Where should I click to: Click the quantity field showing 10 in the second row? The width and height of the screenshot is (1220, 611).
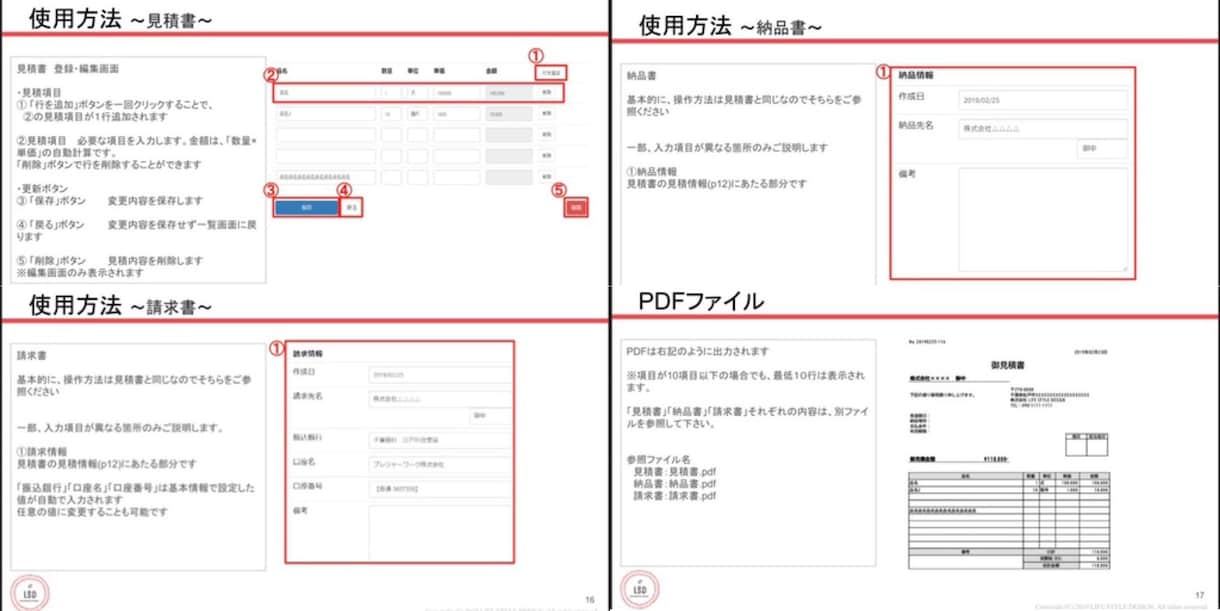coord(390,114)
